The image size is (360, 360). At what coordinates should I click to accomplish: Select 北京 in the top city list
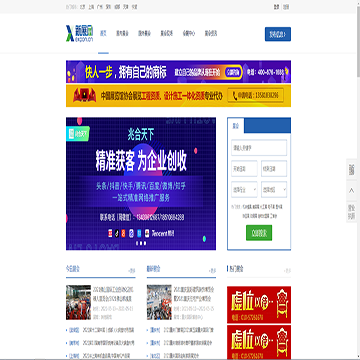click(x=83, y=7)
